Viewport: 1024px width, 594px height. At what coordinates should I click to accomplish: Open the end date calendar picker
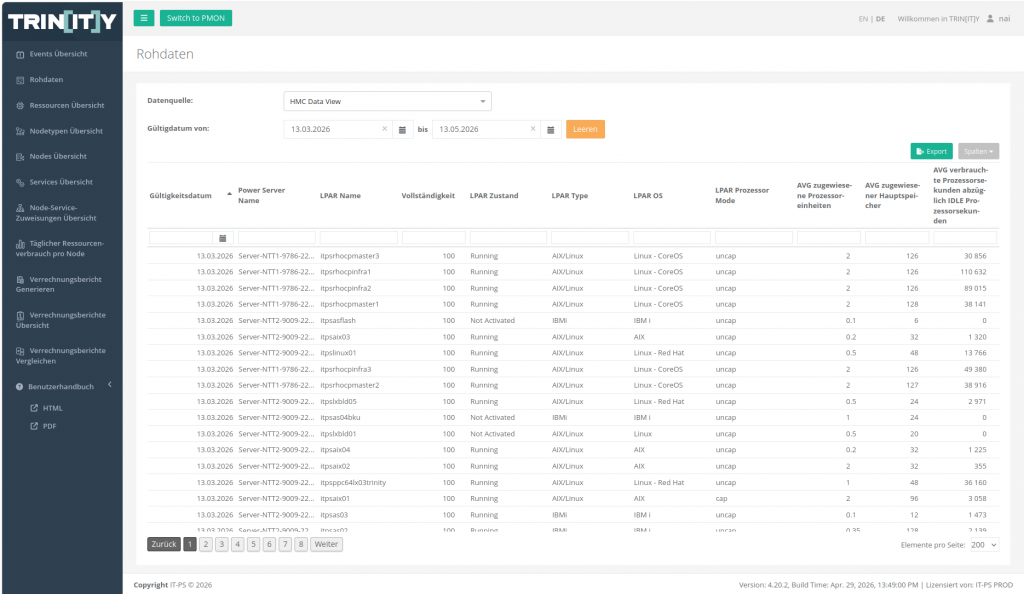(x=551, y=129)
